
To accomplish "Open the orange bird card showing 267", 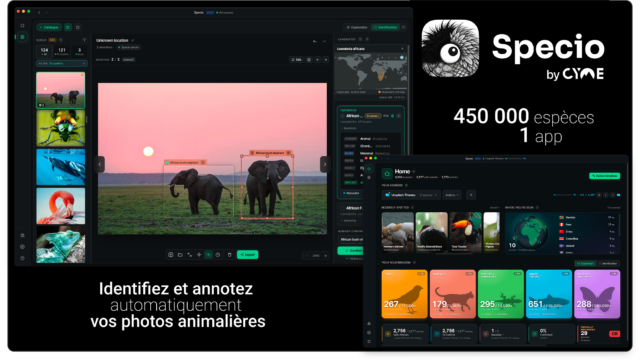I will click(404, 294).
